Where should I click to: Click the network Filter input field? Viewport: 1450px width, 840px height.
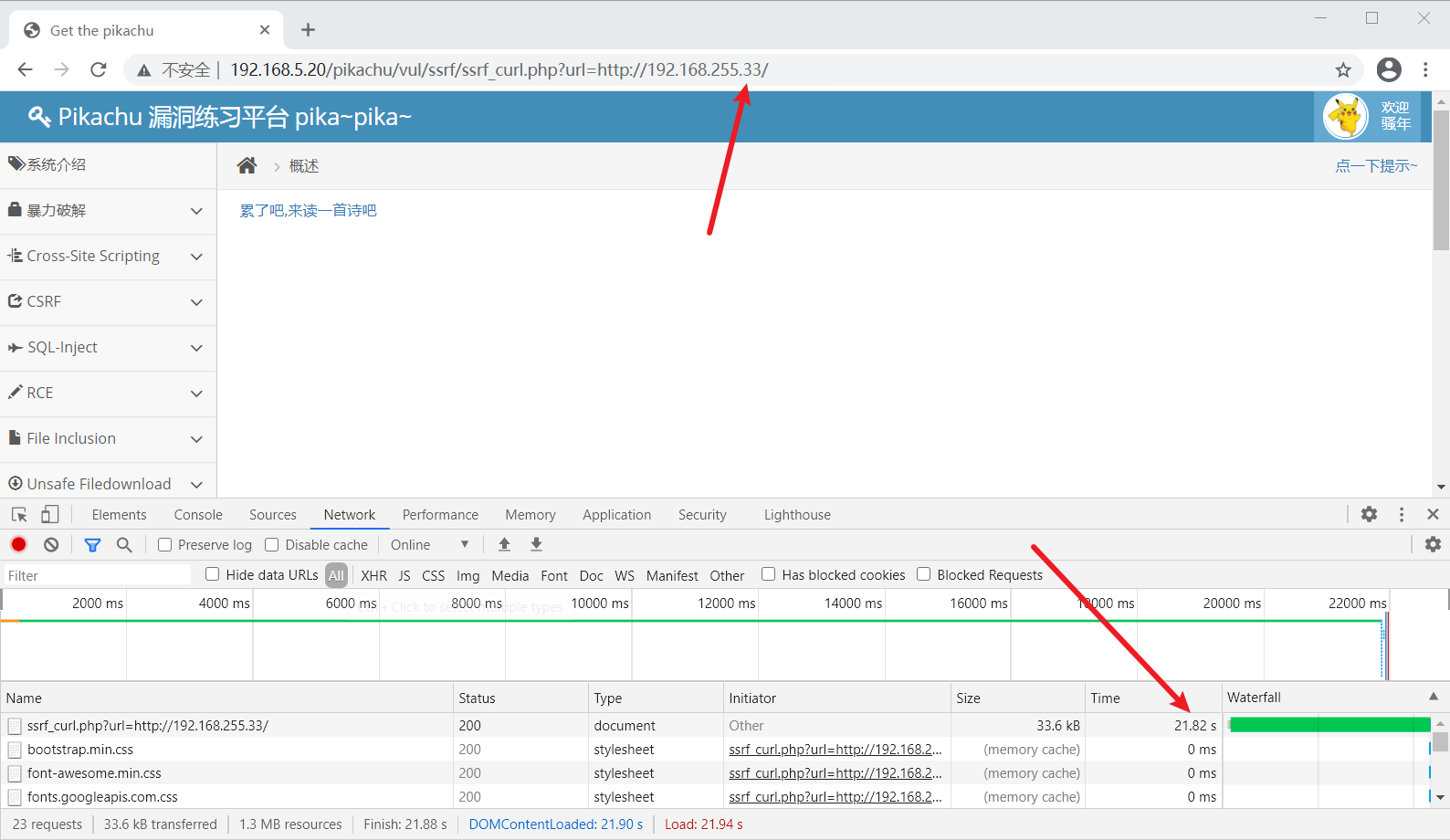pyautogui.click(x=97, y=575)
